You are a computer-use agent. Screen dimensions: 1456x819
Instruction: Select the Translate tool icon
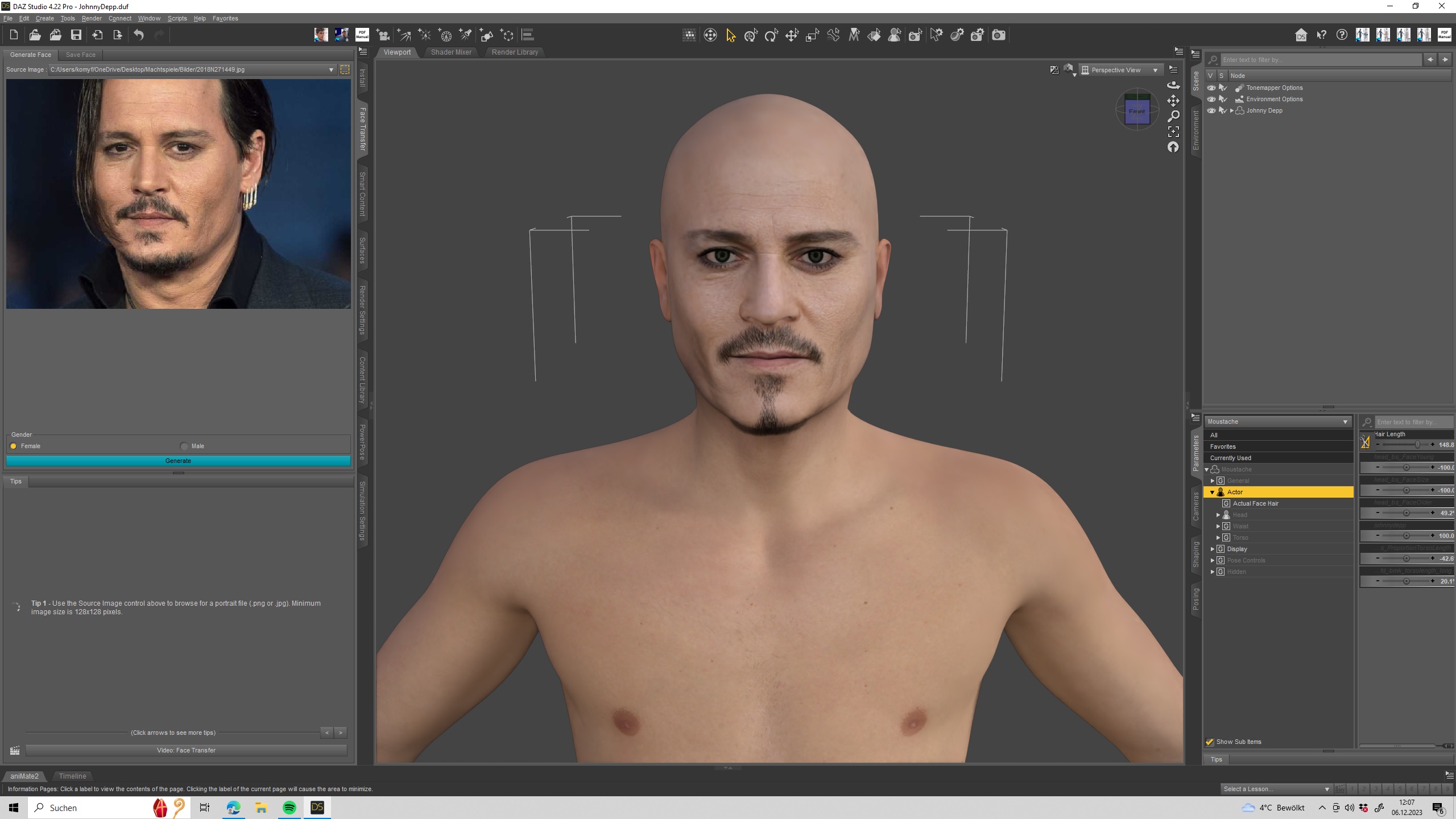792,36
